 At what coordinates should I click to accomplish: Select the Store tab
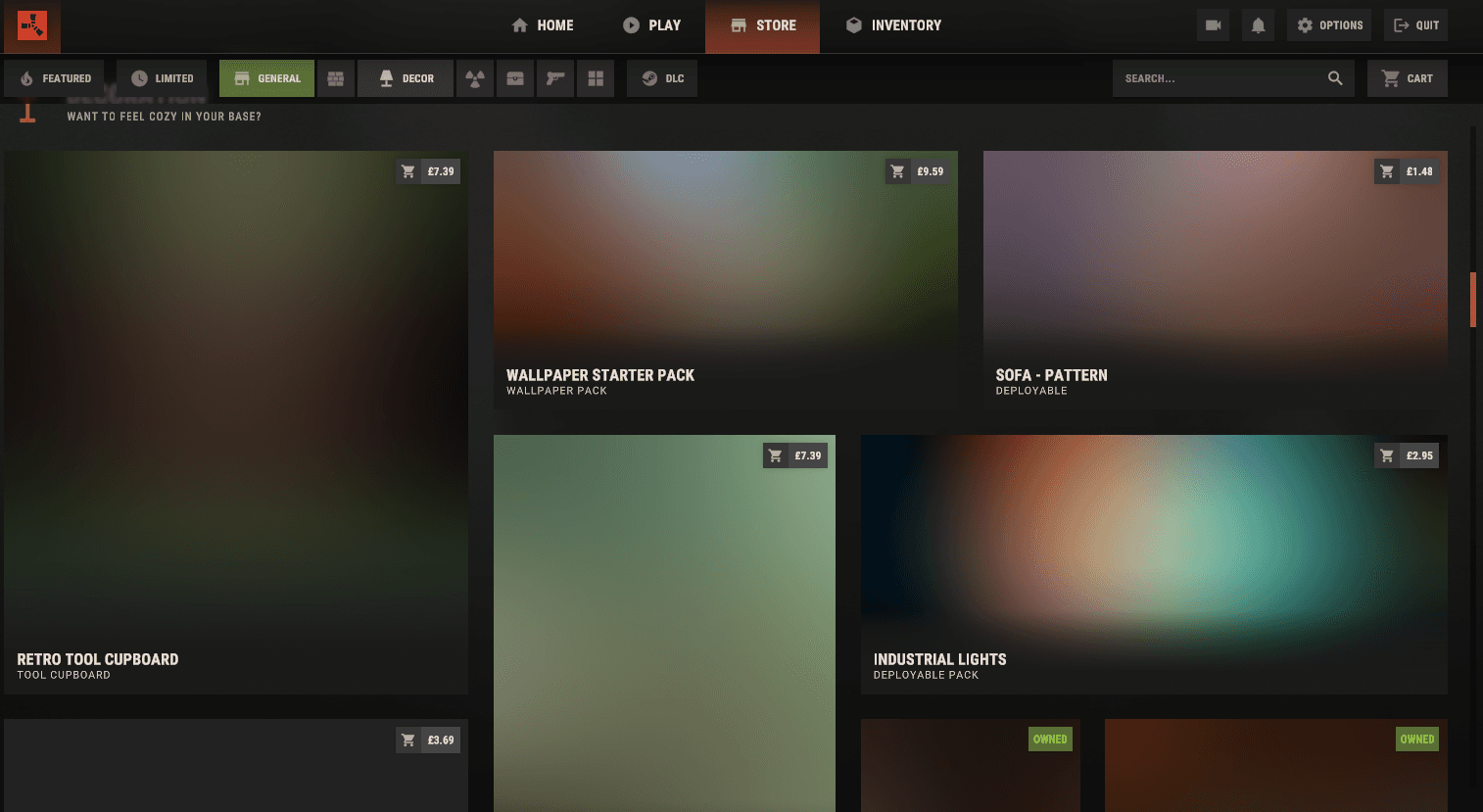click(762, 25)
